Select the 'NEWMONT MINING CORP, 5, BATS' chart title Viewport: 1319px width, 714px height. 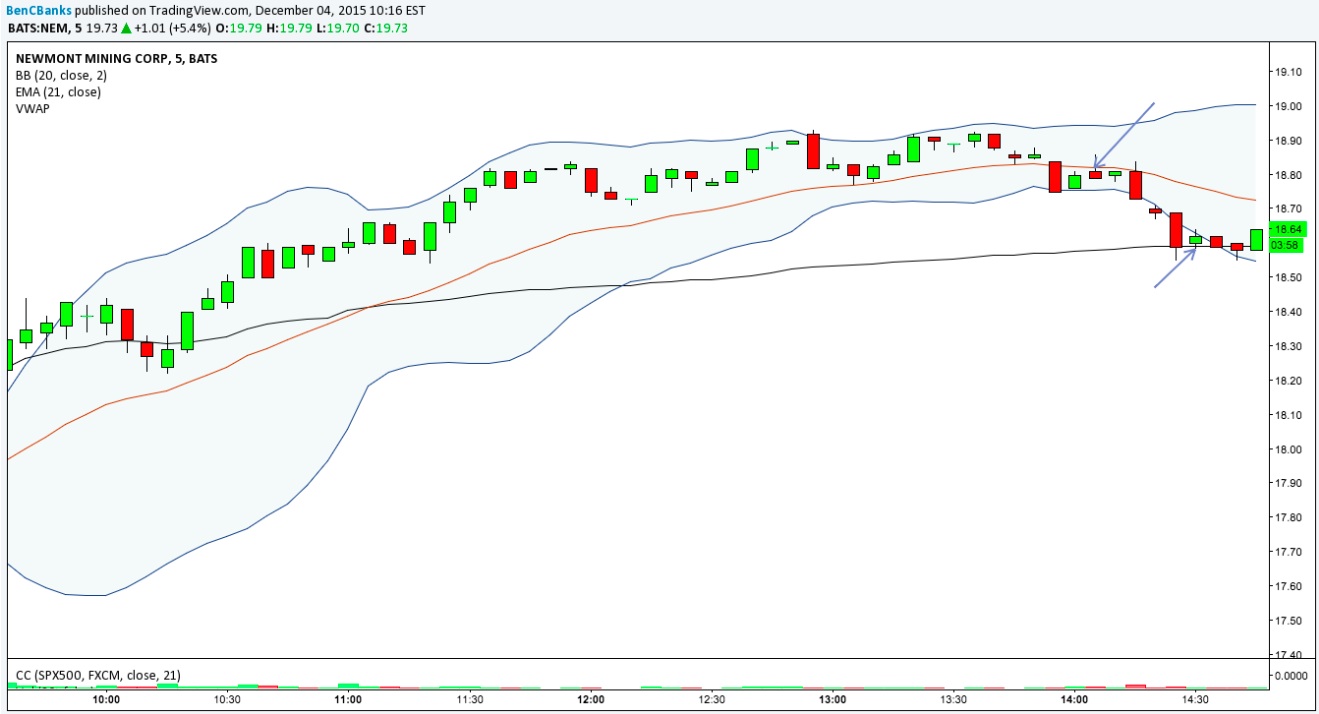coord(116,58)
